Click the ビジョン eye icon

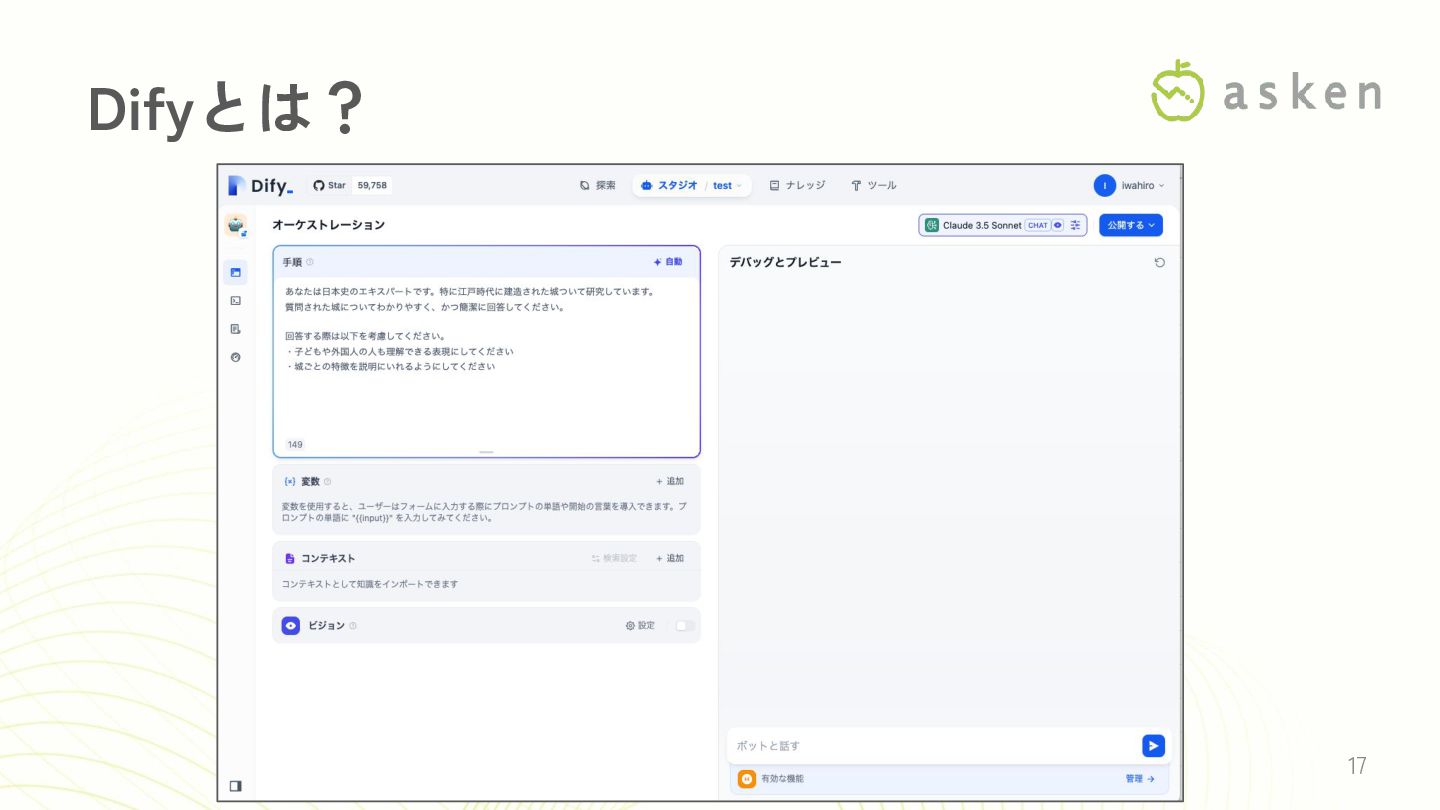(x=291, y=626)
